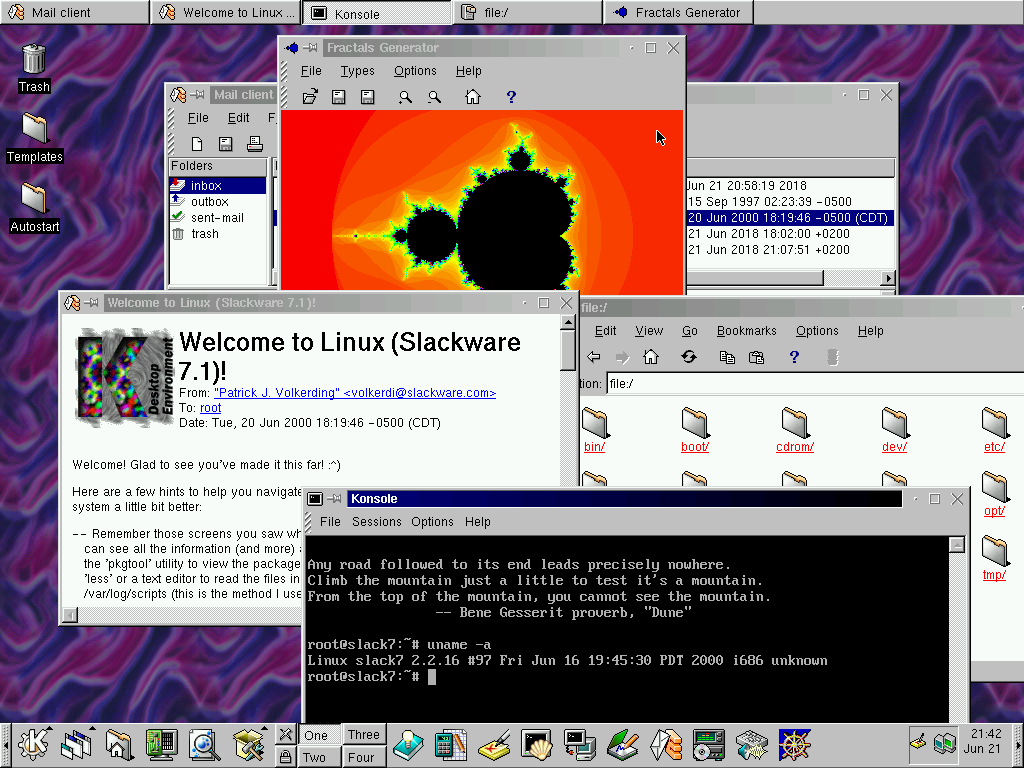Select the outbox folder in Mail client
The image size is (1024, 768).
click(x=209, y=202)
